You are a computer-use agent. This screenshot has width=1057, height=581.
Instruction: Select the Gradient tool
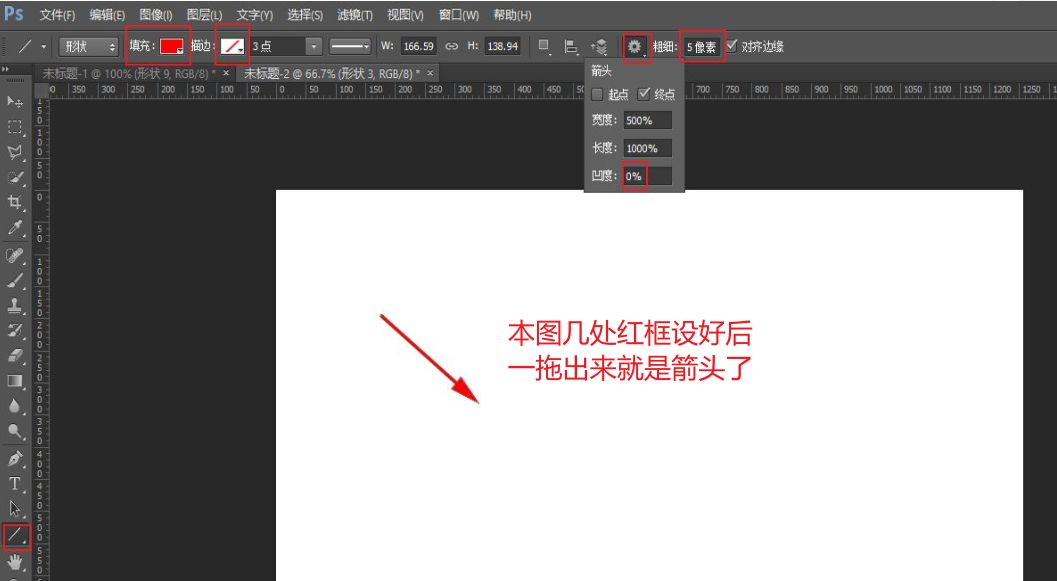coord(15,381)
